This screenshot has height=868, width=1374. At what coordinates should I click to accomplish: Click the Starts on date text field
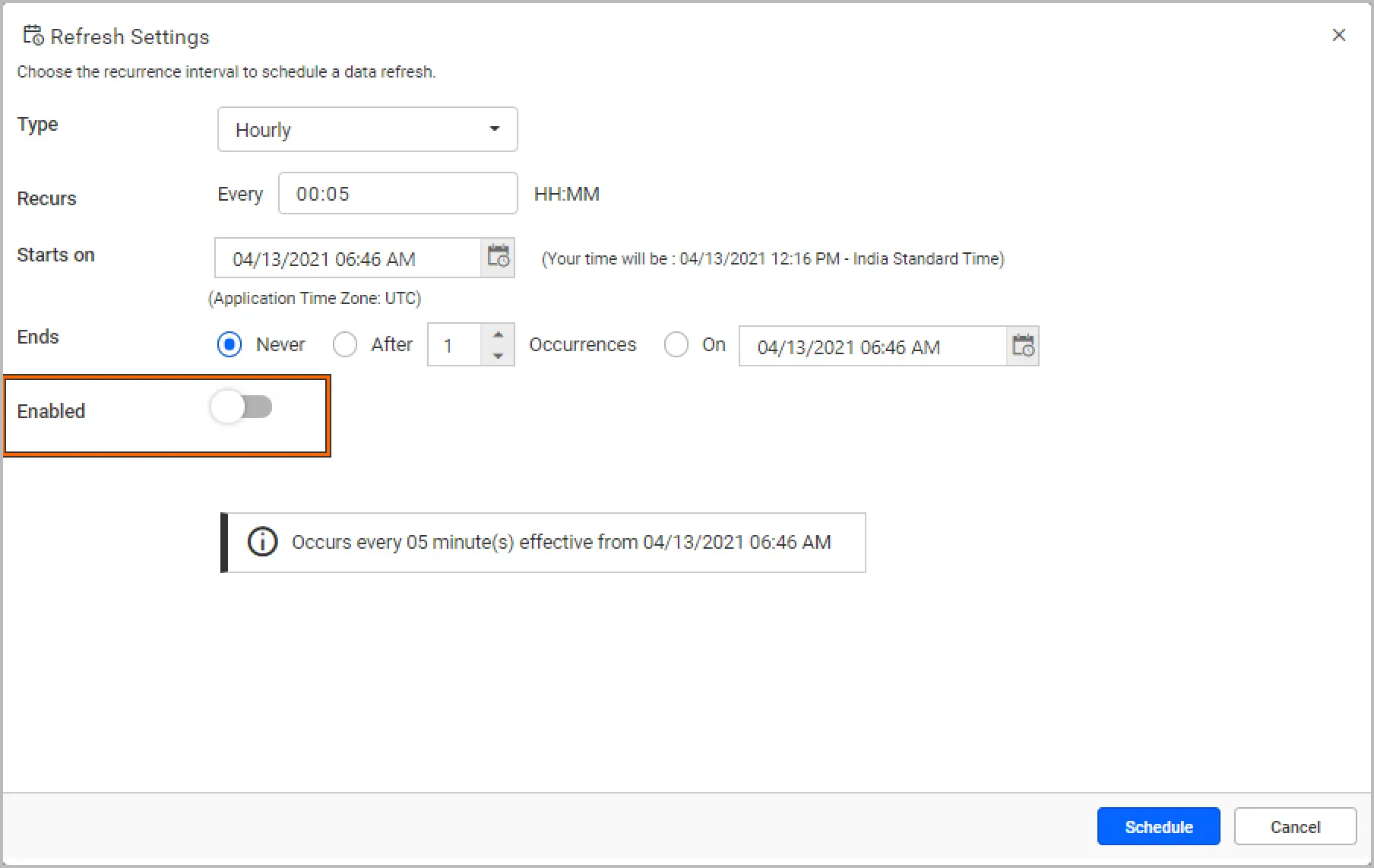pos(348,259)
